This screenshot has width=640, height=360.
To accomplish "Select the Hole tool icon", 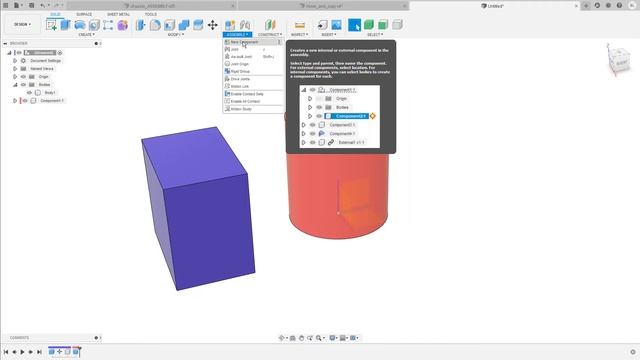I will (x=94, y=25).
